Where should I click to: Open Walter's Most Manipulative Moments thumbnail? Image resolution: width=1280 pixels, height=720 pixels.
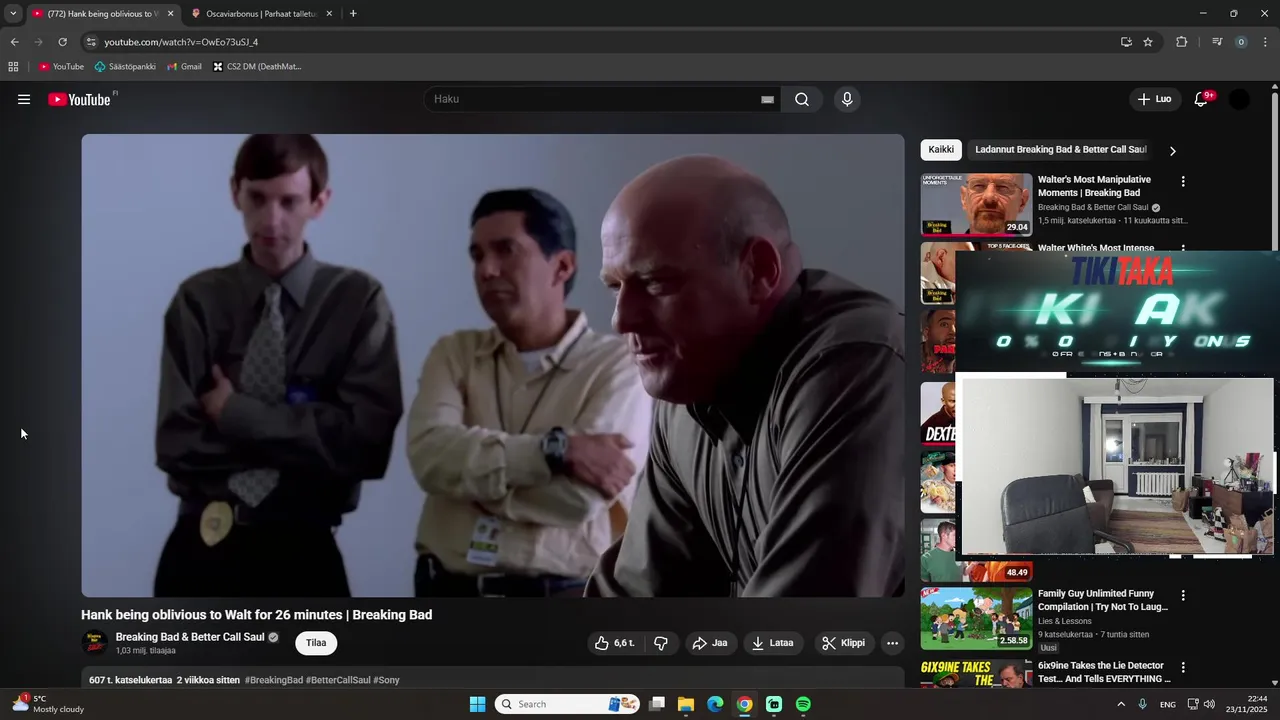coord(976,205)
